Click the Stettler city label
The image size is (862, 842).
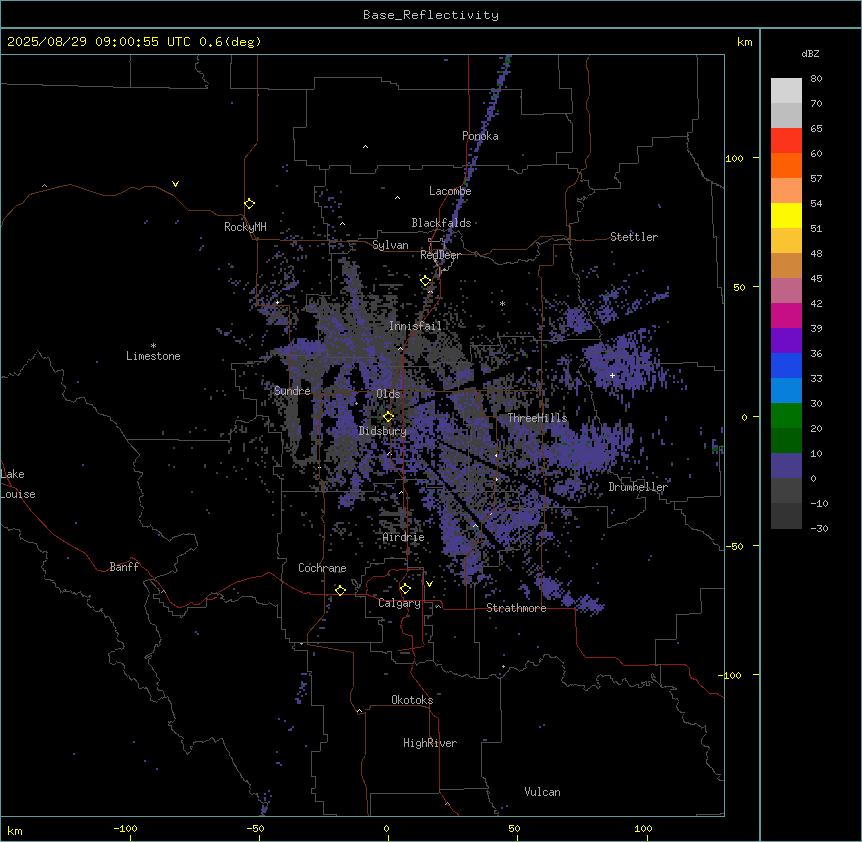click(634, 237)
